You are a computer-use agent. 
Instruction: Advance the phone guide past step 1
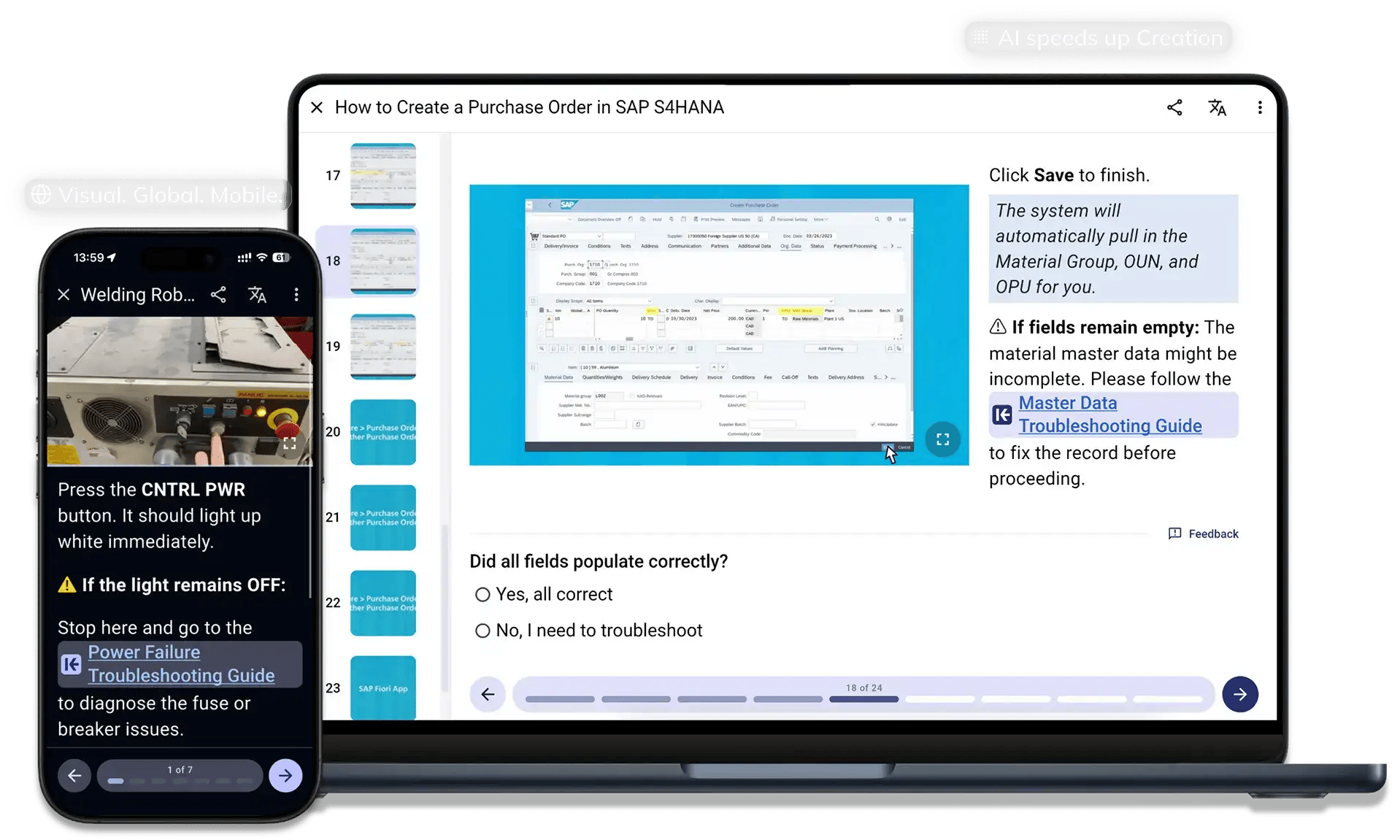pyautogui.click(x=285, y=775)
